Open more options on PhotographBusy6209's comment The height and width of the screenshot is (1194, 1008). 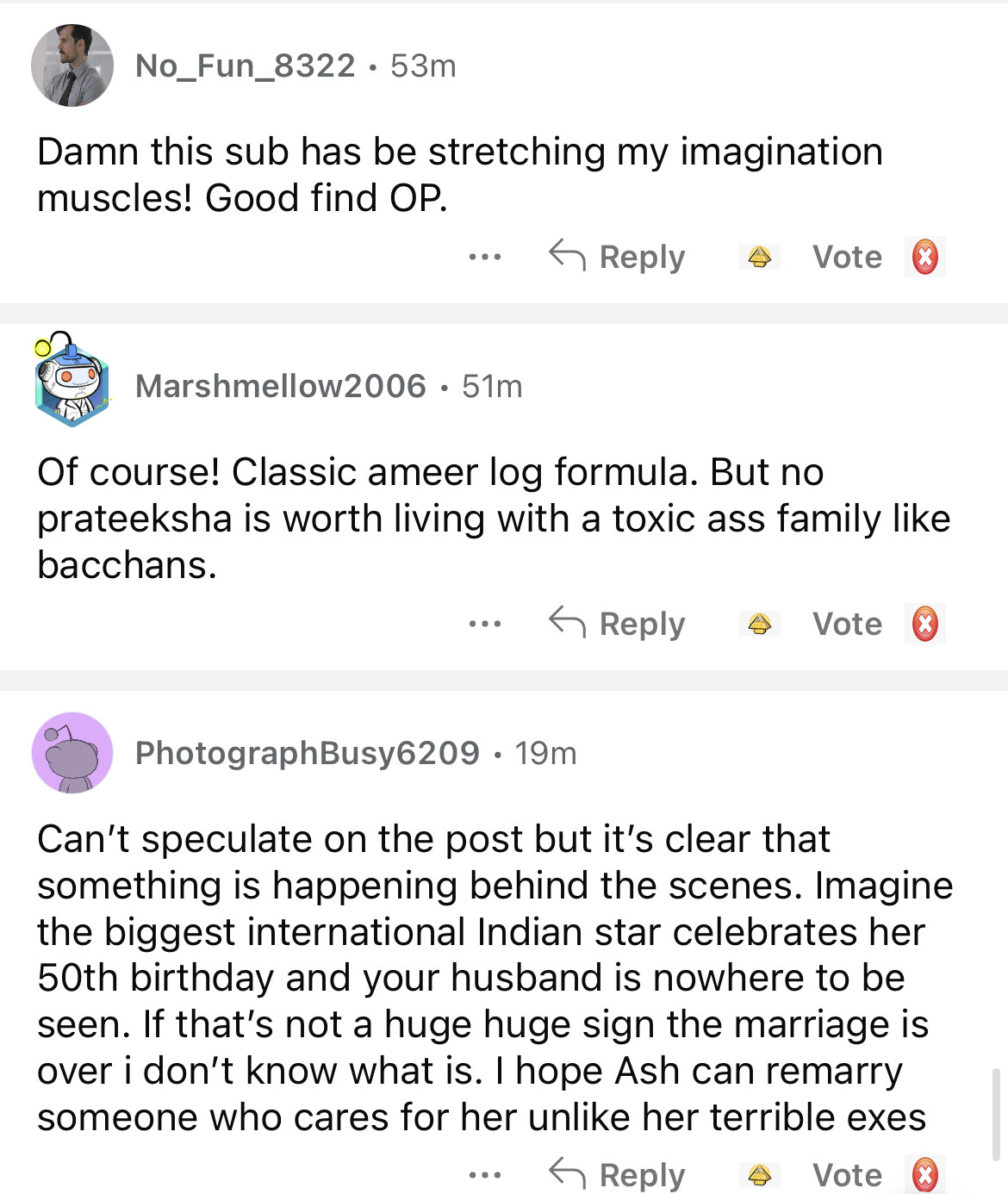[485, 1174]
